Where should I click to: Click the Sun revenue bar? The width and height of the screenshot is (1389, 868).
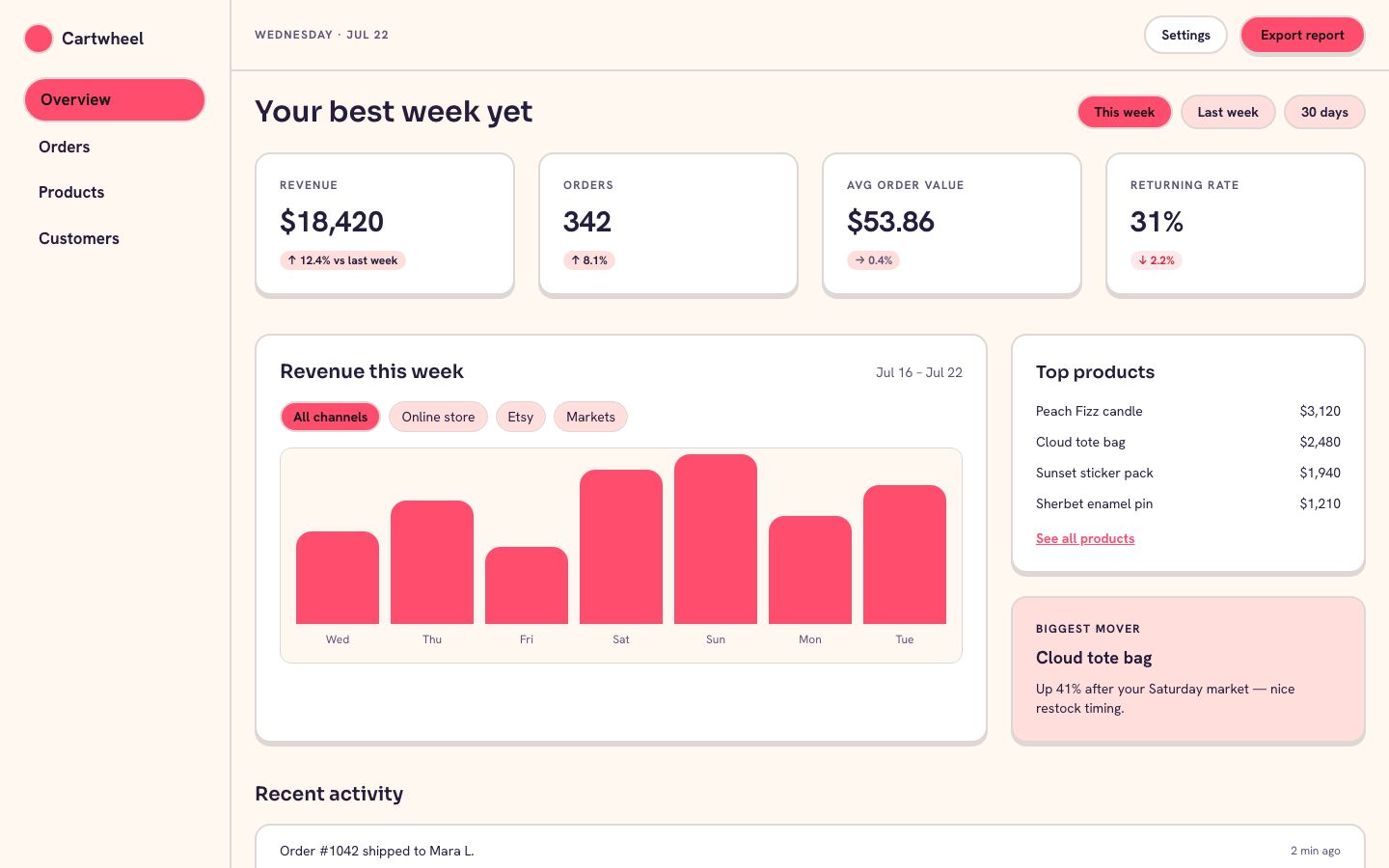tap(716, 539)
